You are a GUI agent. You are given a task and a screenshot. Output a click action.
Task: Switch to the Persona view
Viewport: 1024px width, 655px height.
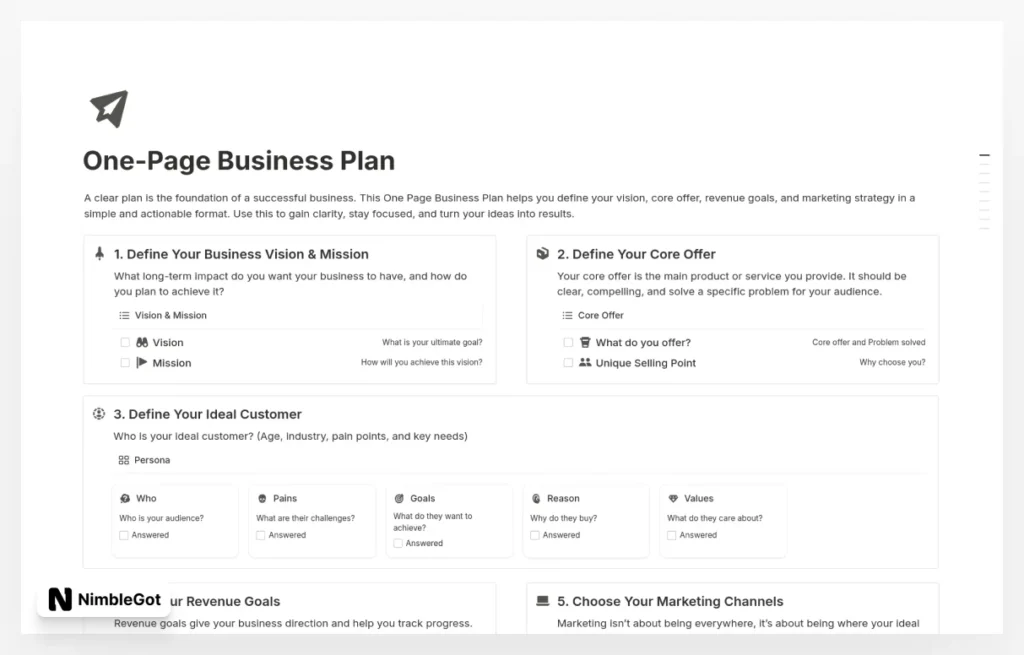tap(143, 460)
